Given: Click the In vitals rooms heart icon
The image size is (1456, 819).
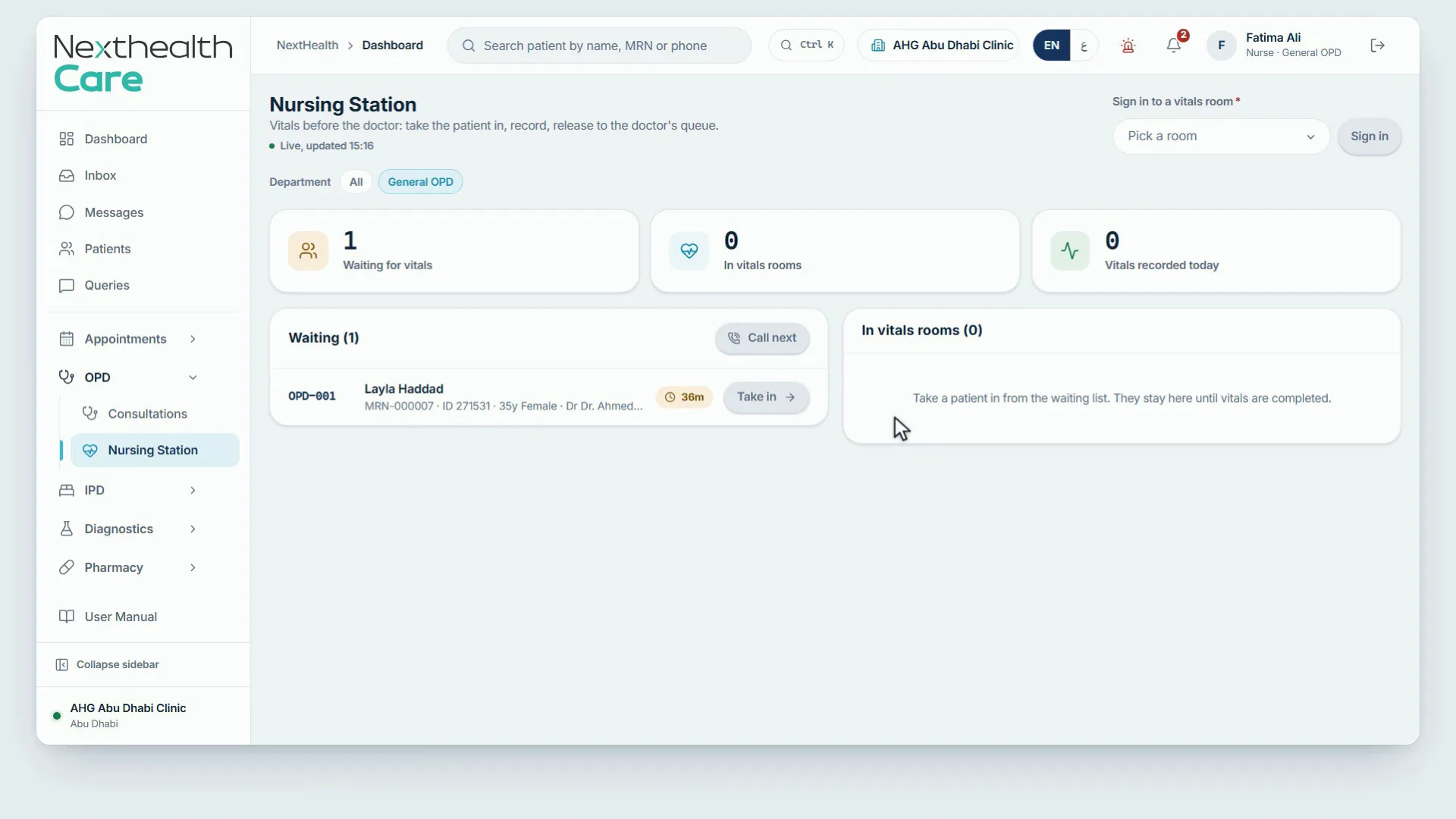Looking at the screenshot, I should [x=689, y=251].
